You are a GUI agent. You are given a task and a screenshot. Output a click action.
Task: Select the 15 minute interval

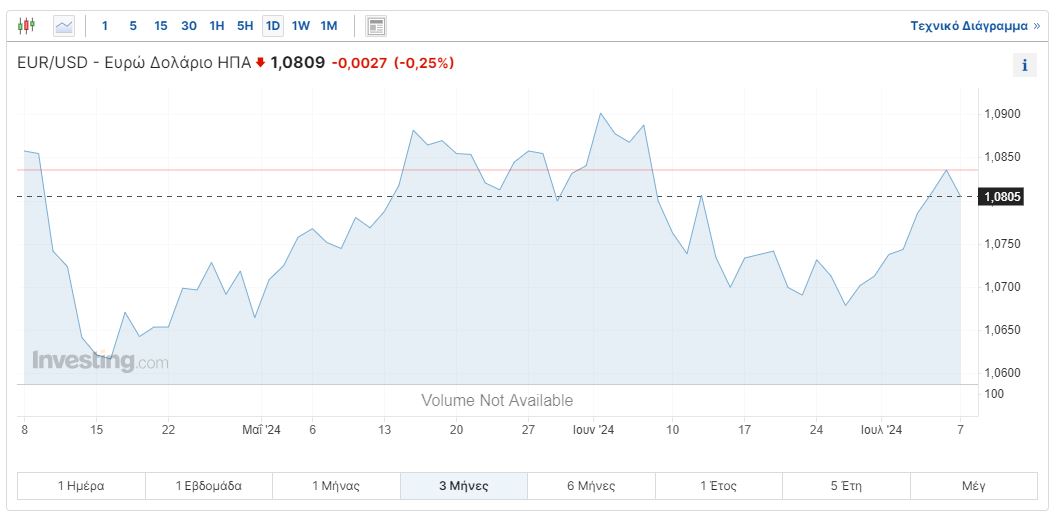tap(161, 26)
